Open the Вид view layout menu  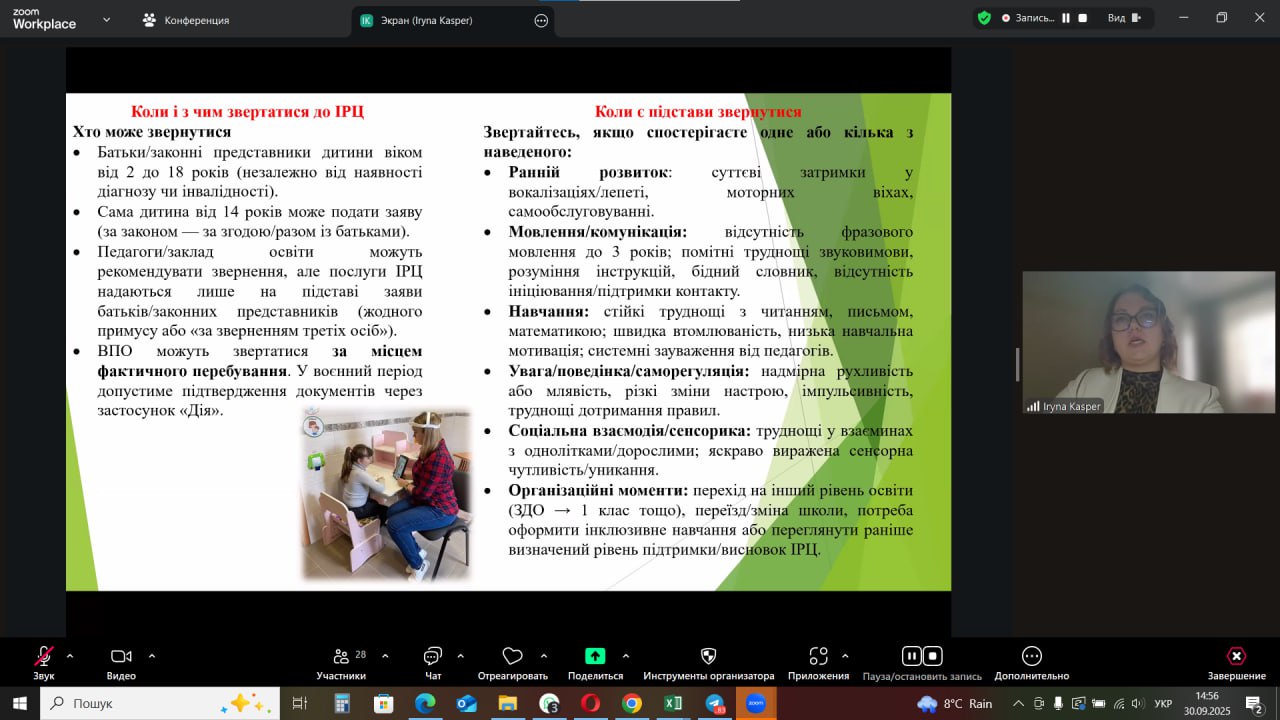coord(1124,18)
